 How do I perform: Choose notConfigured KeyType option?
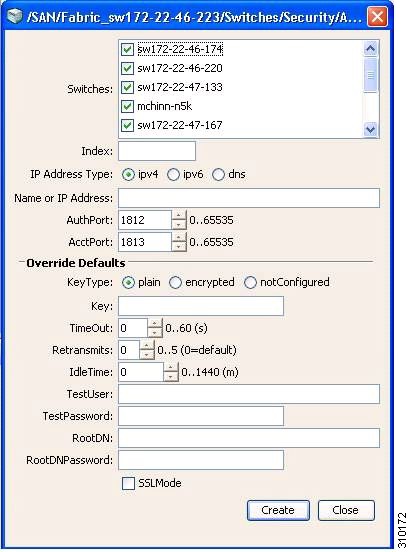[x=250, y=283]
